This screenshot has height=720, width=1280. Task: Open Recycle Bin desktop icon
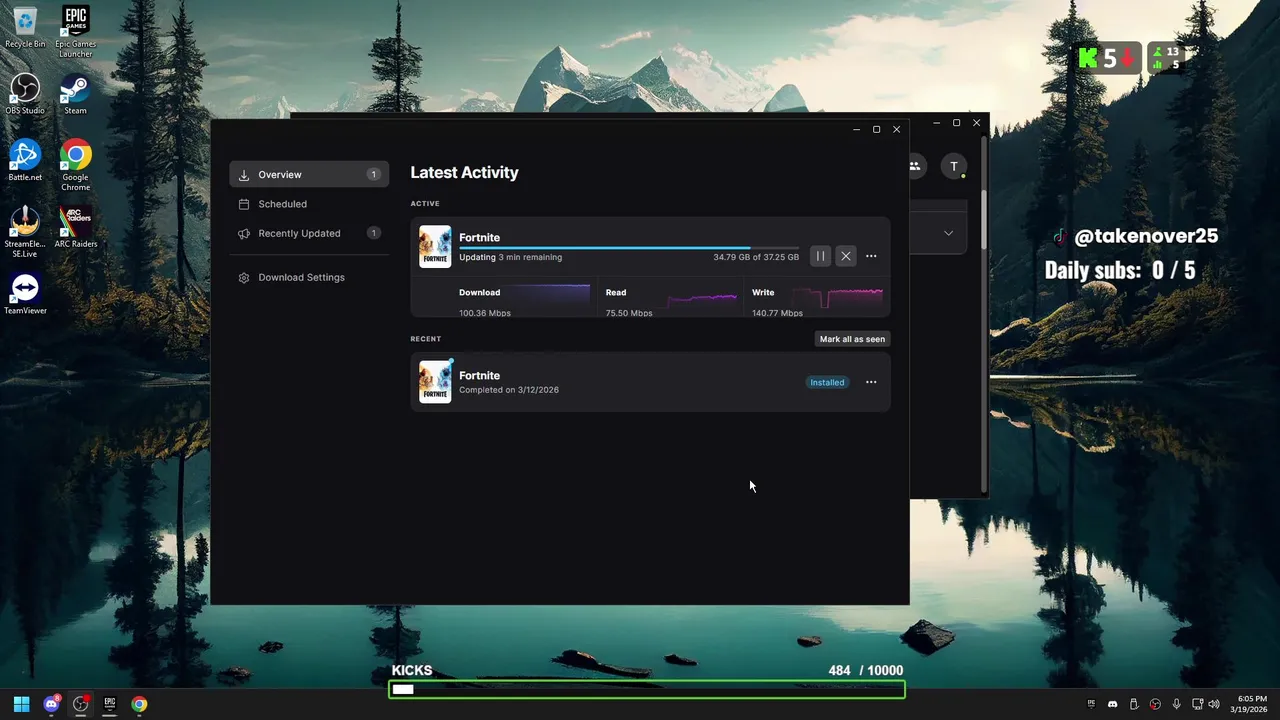[x=25, y=28]
